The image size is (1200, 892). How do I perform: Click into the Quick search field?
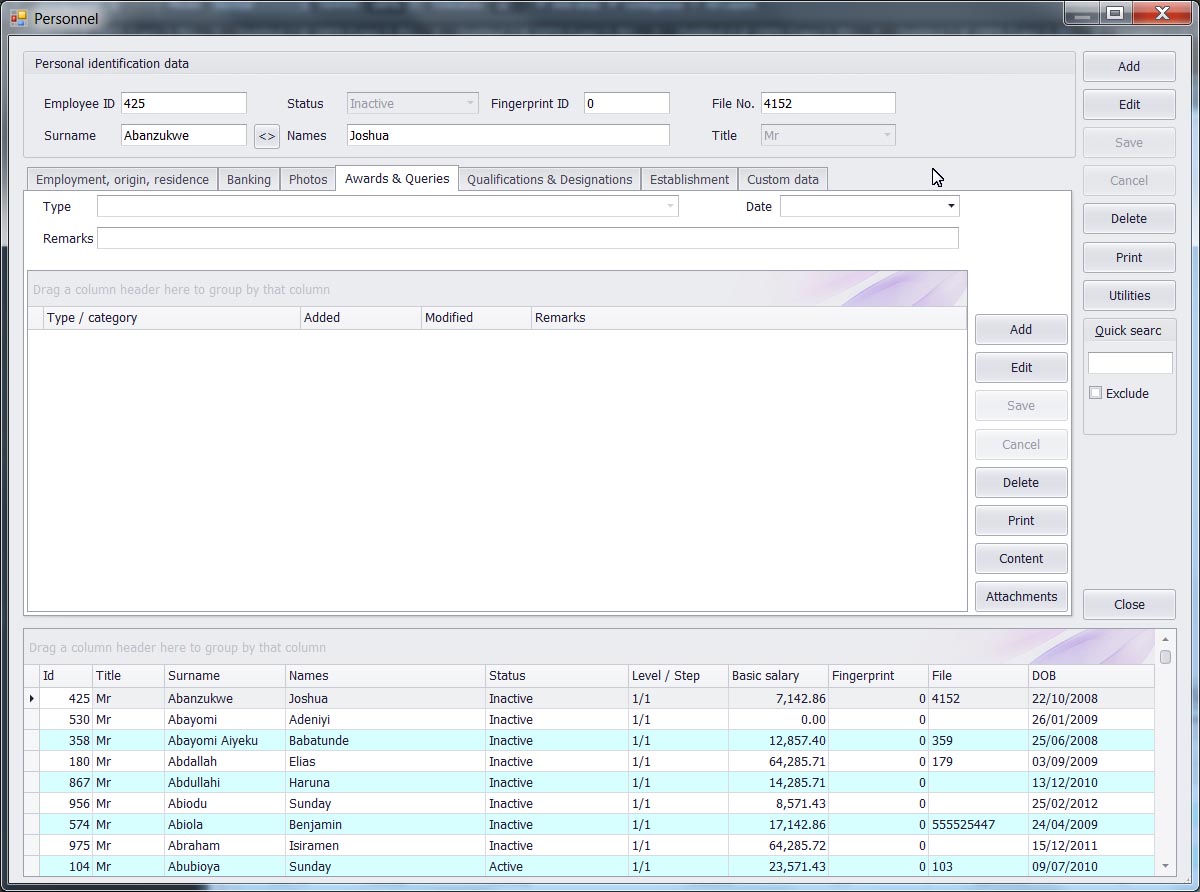point(1129,363)
